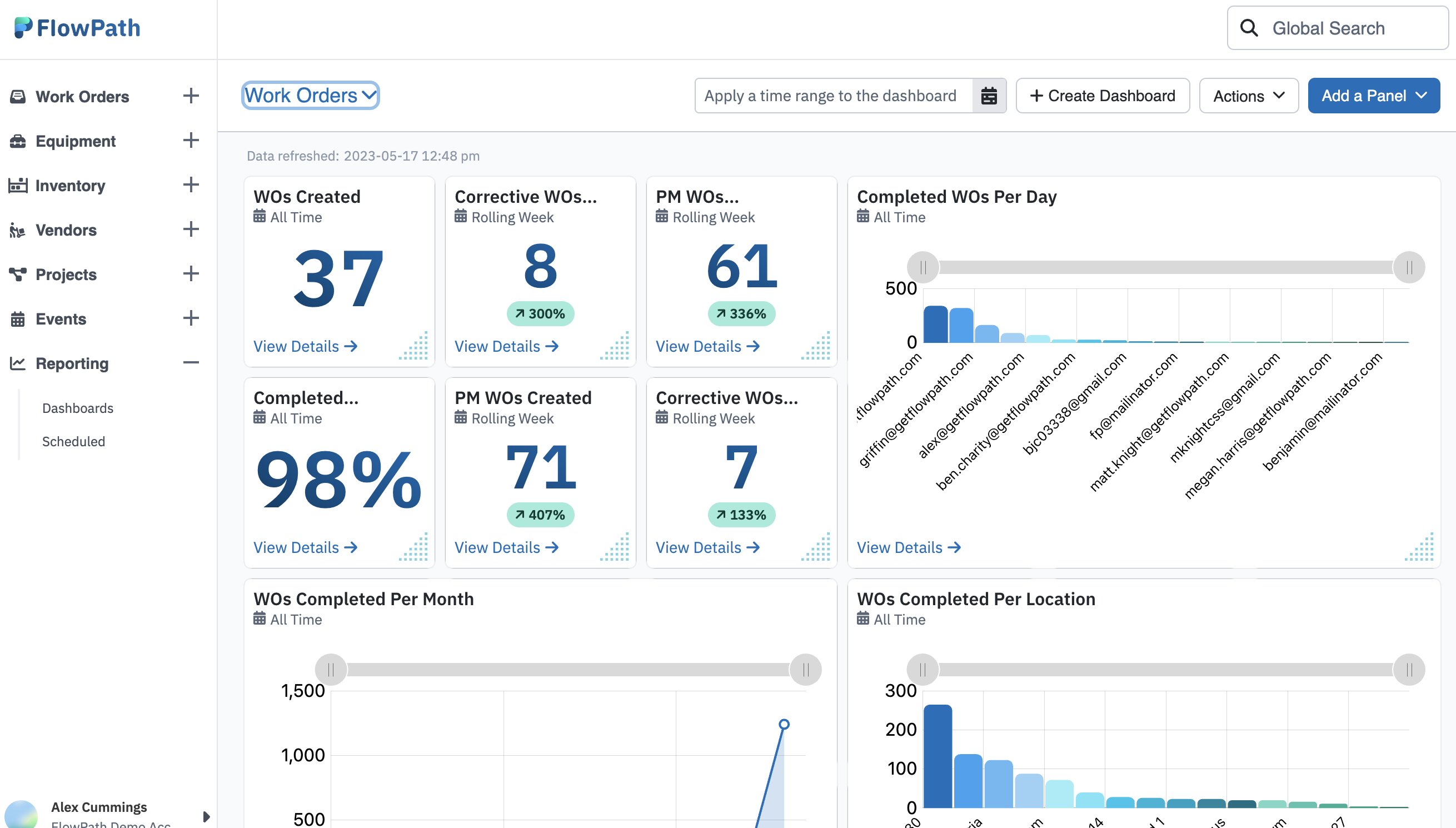This screenshot has height=828, width=1456.
Task: Open the Scheduled reports page
Action: pyautogui.click(x=73, y=441)
